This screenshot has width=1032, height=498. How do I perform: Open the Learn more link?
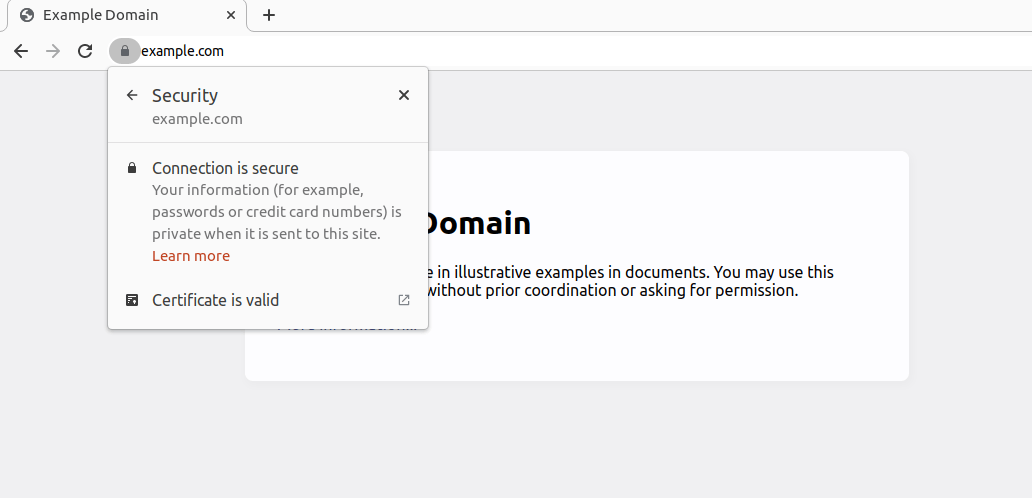click(191, 256)
